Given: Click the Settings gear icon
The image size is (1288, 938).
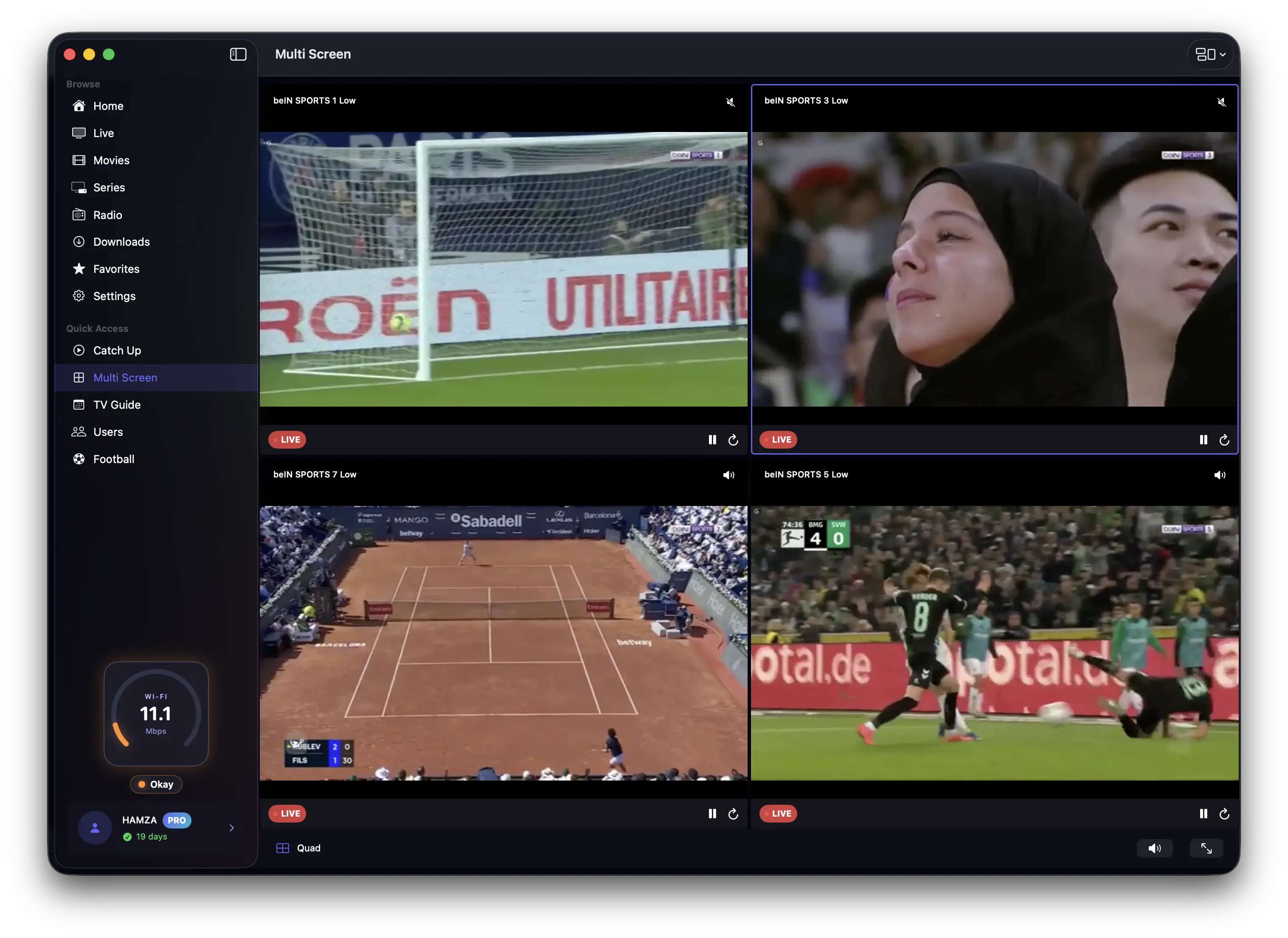Looking at the screenshot, I should click(79, 296).
